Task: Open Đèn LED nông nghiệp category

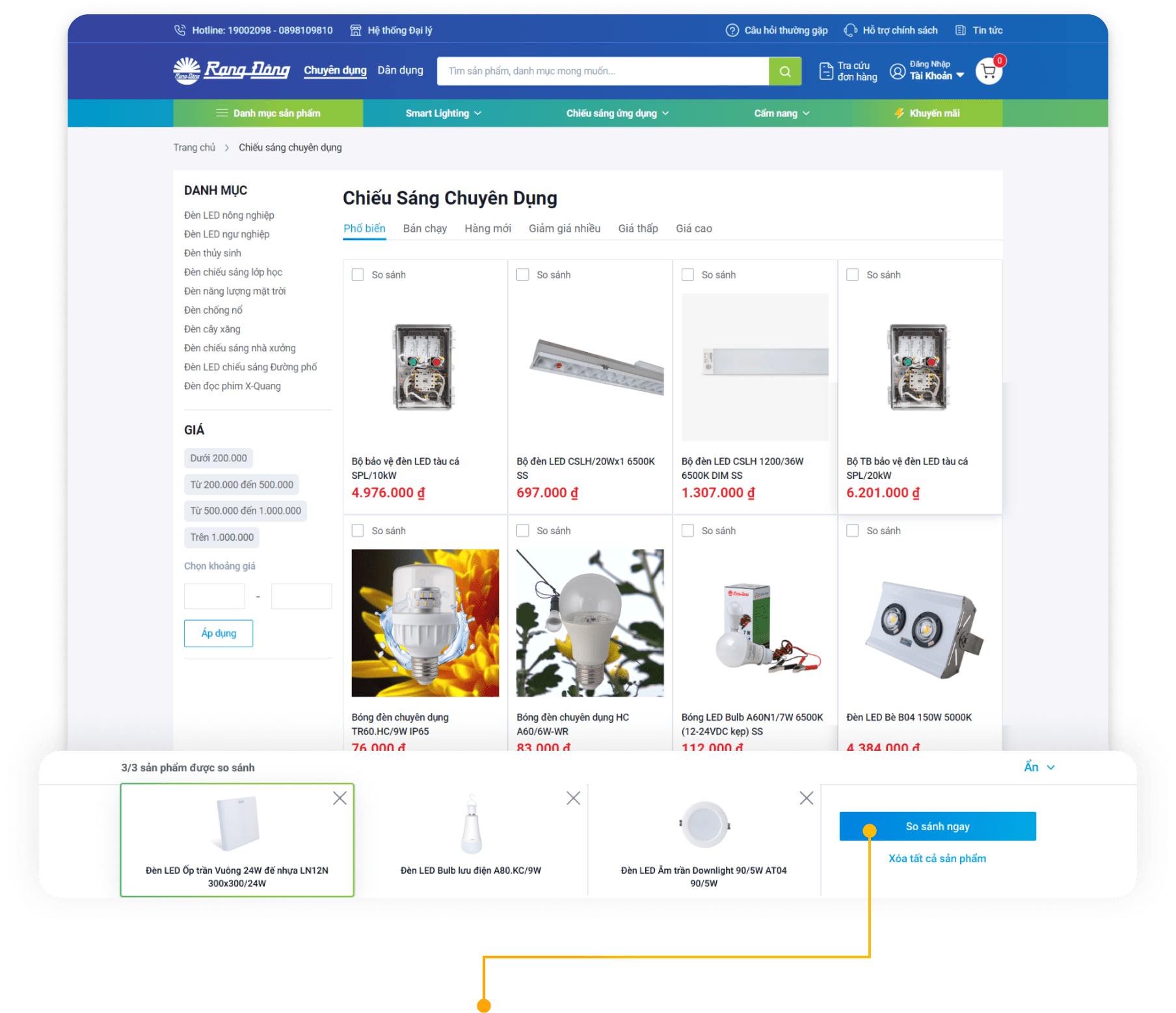Action: (x=229, y=215)
